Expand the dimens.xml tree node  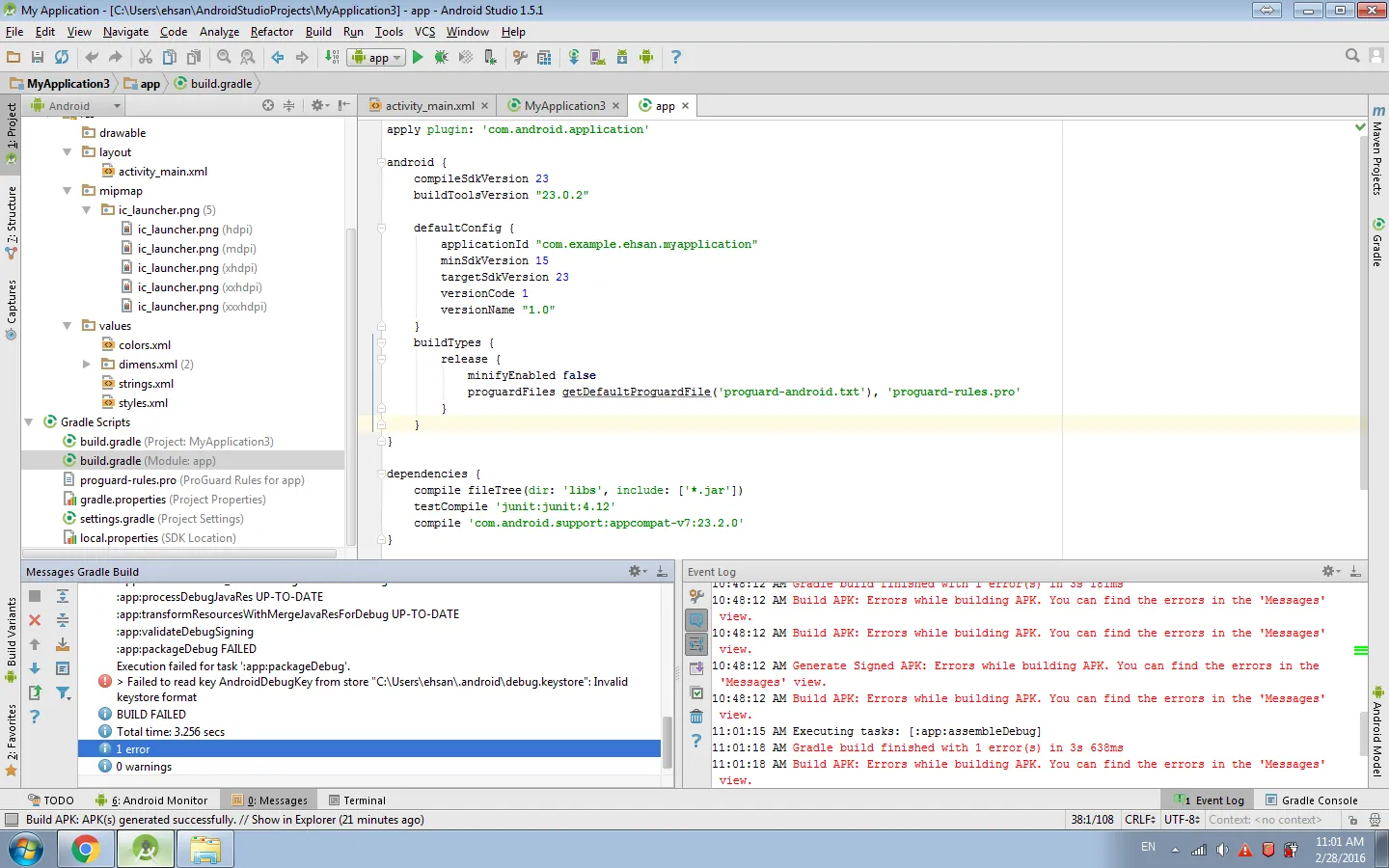coord(86,365)
